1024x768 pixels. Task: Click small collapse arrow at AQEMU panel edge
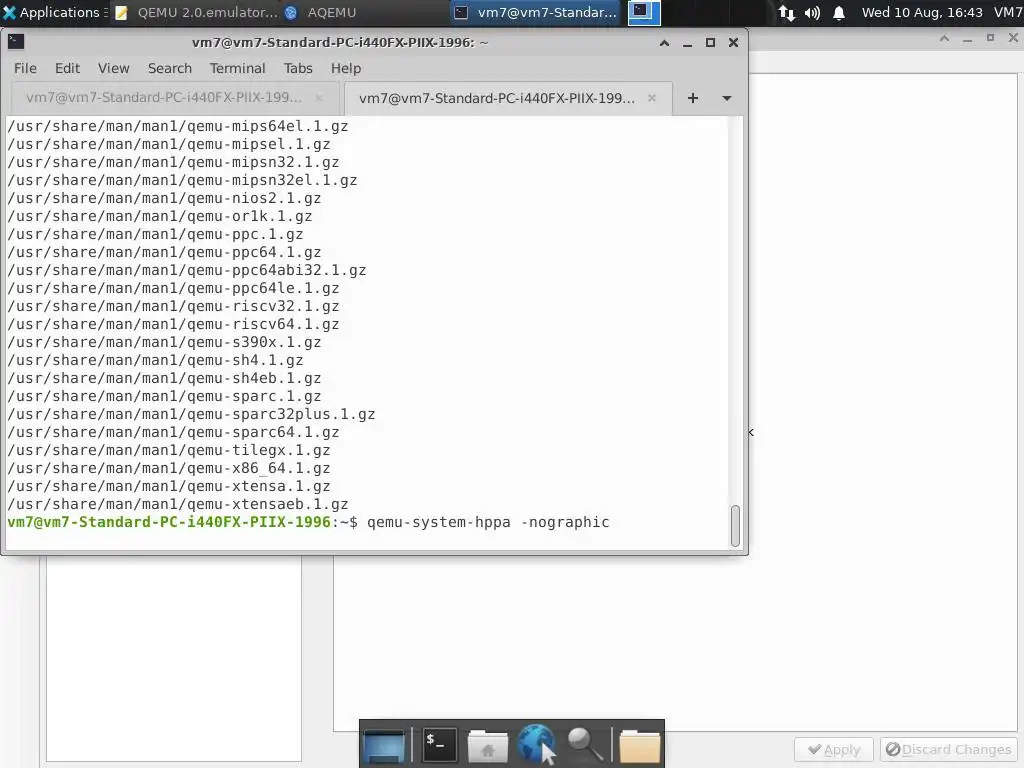click(x=751, y=432)
